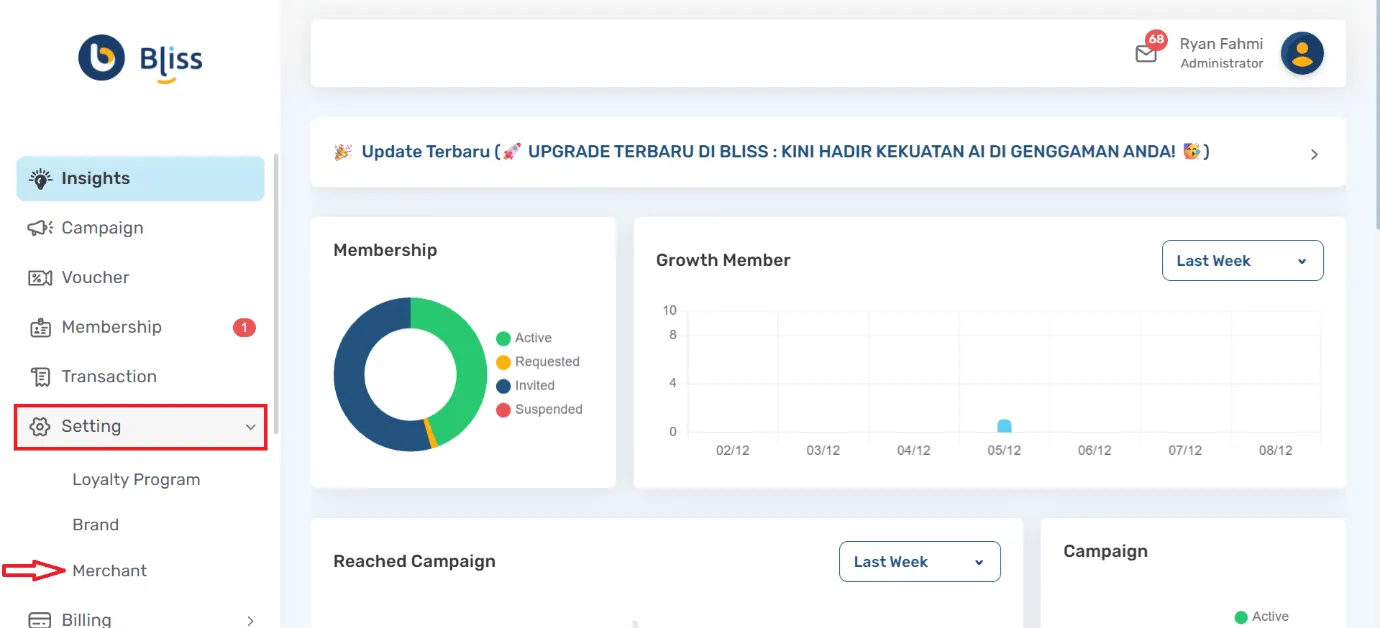Click the Insights lightbulb icon
Viewport: 1380px width, 628px height.
(40, 179)
